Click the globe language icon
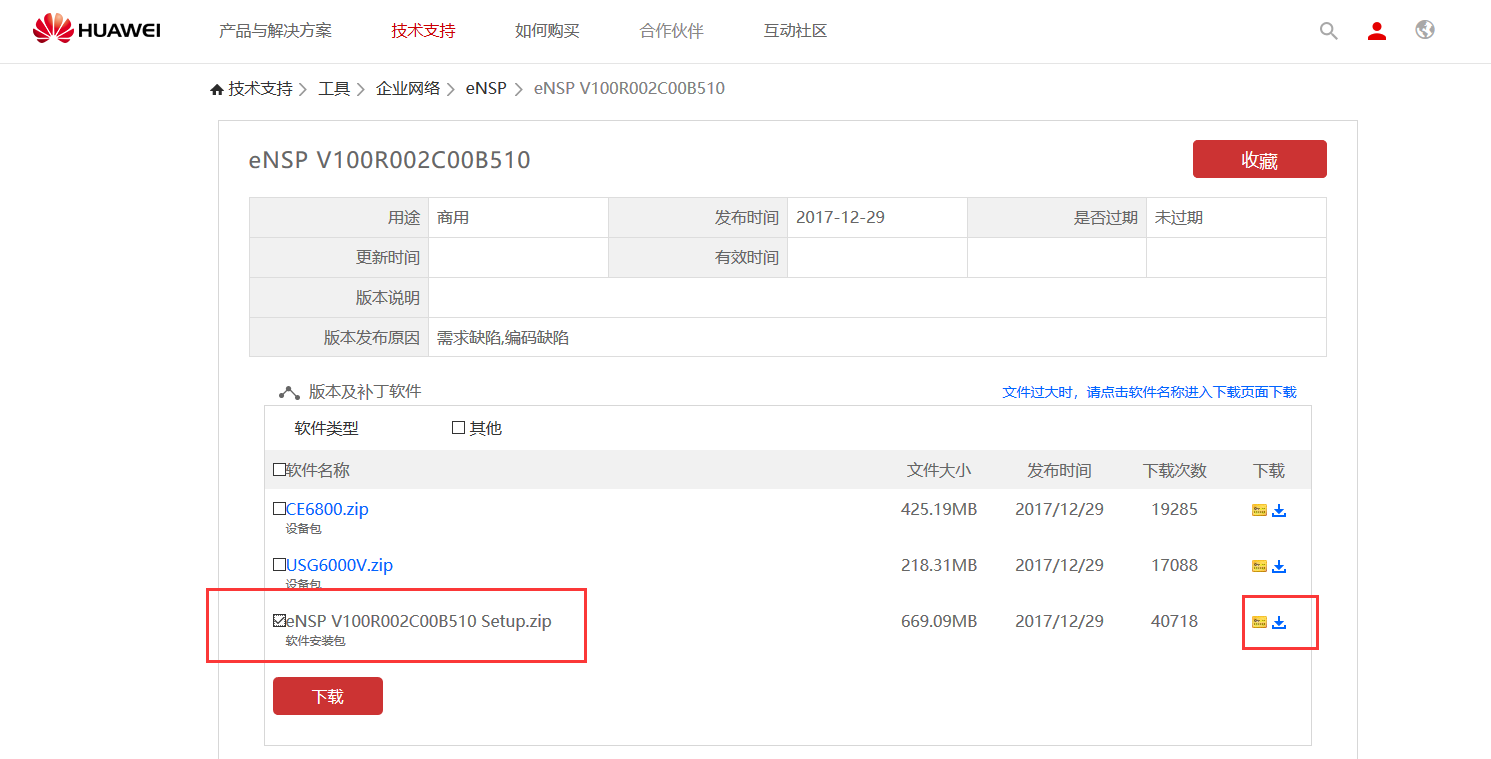Image resolution: width=1491 pixels, height=759 pixels. pos(1425,30)
